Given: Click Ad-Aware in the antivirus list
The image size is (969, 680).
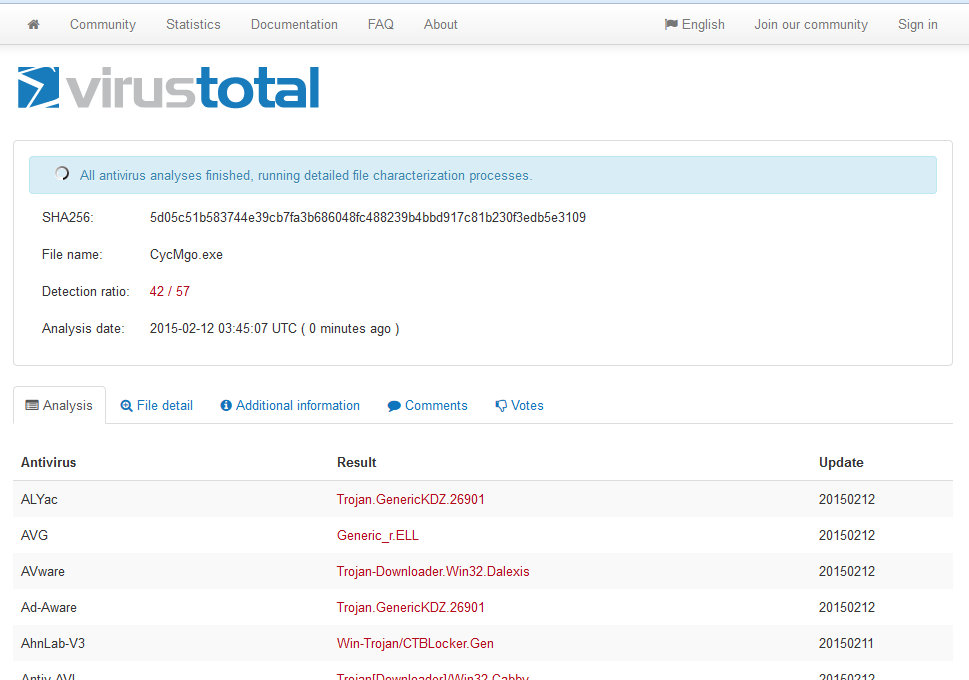Looking at the screenshot, I should (x=49, y=608).
